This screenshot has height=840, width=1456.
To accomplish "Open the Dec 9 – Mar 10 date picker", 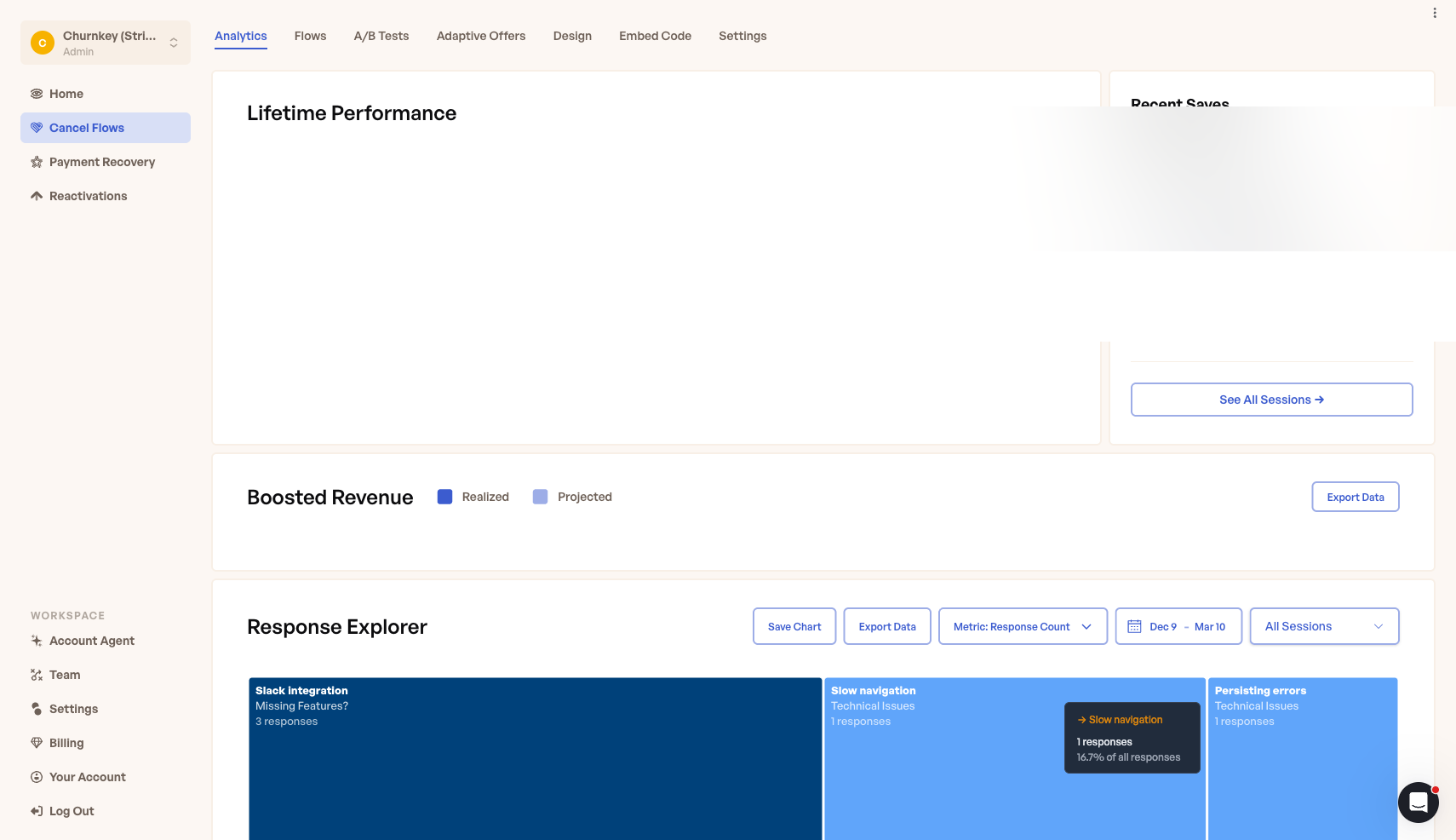I will (x=1178, y=626).
